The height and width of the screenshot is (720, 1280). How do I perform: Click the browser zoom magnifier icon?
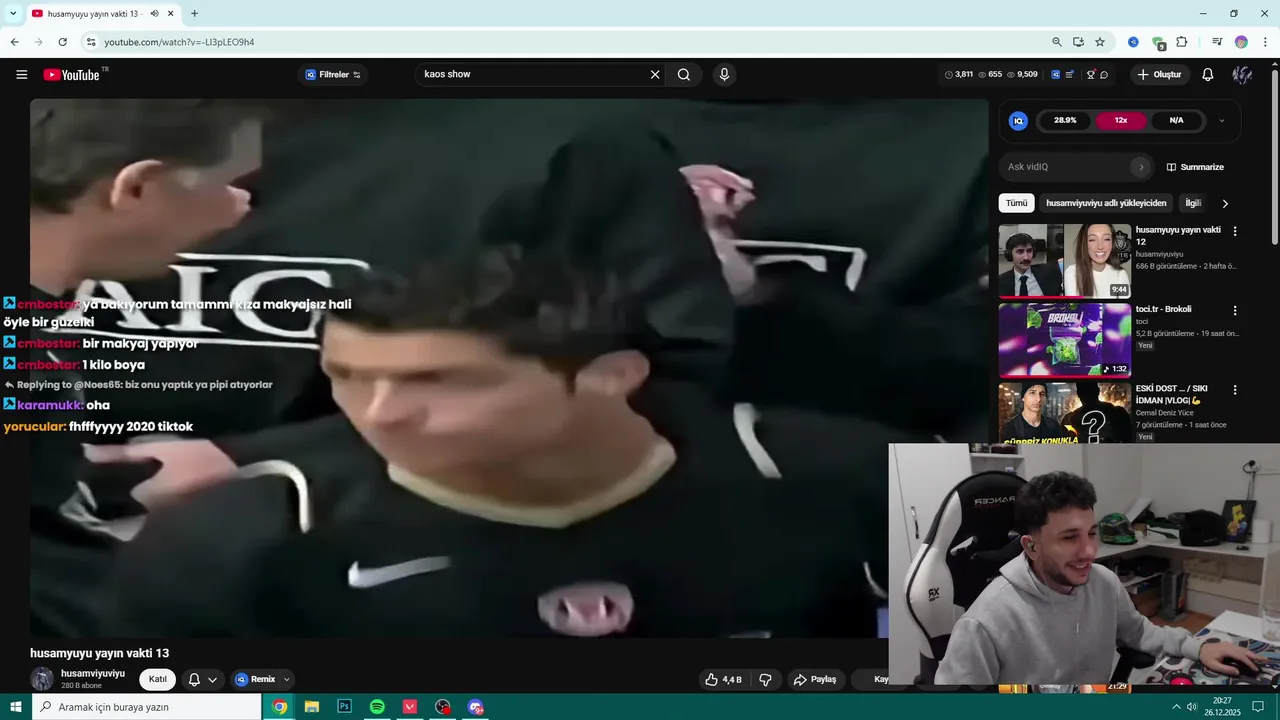[x=1057, y=42]
